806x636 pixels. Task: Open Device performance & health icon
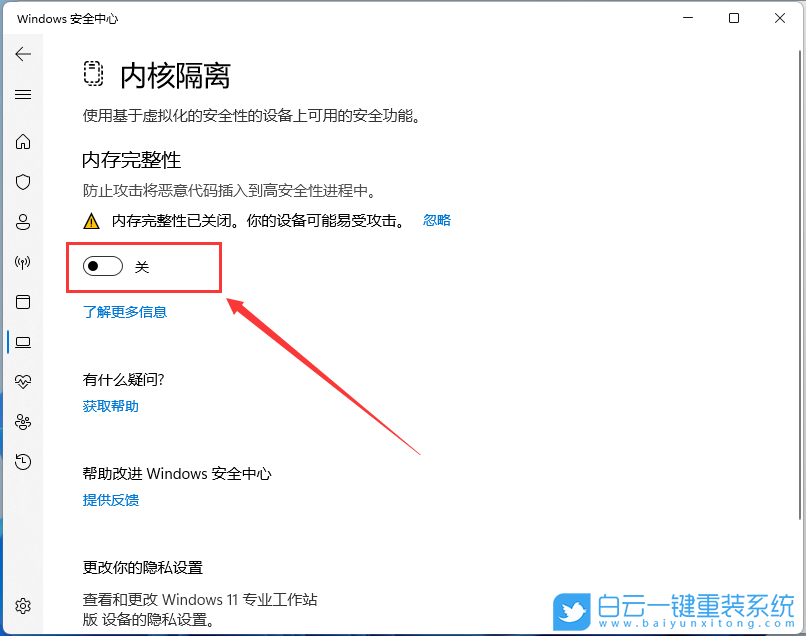pos(23,381)
